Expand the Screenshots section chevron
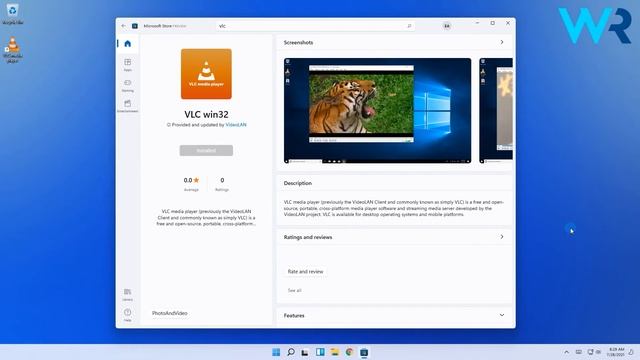The height and width of the screenshot is (360, 640). [x=502, y=42]
